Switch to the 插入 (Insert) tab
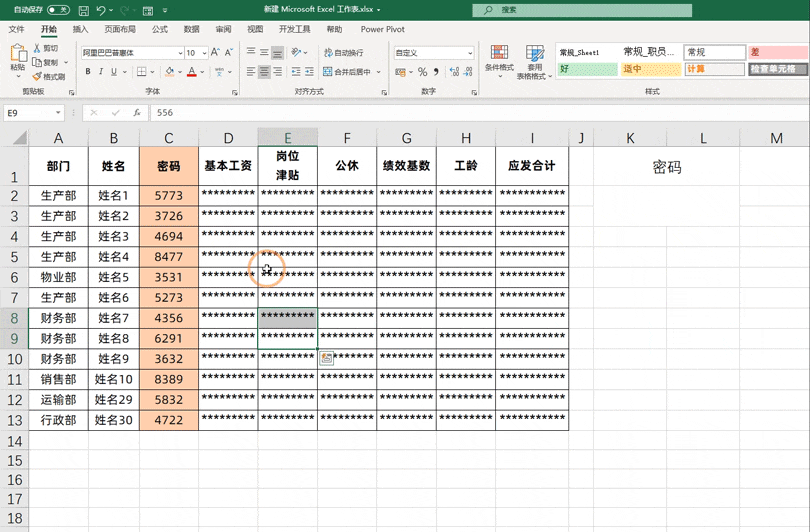 (x=80, y=29)
